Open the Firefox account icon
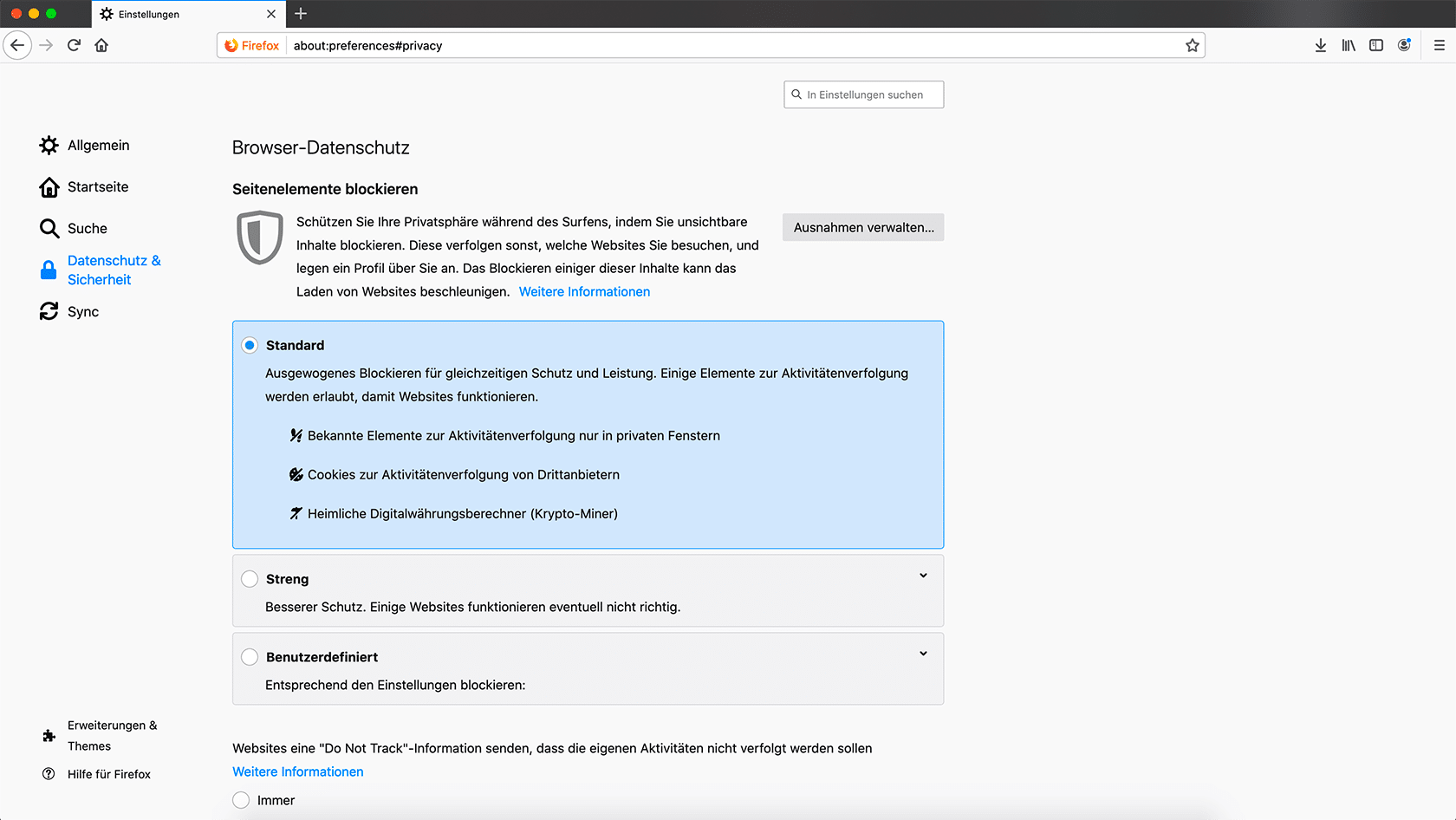 tap(1404, 45)
